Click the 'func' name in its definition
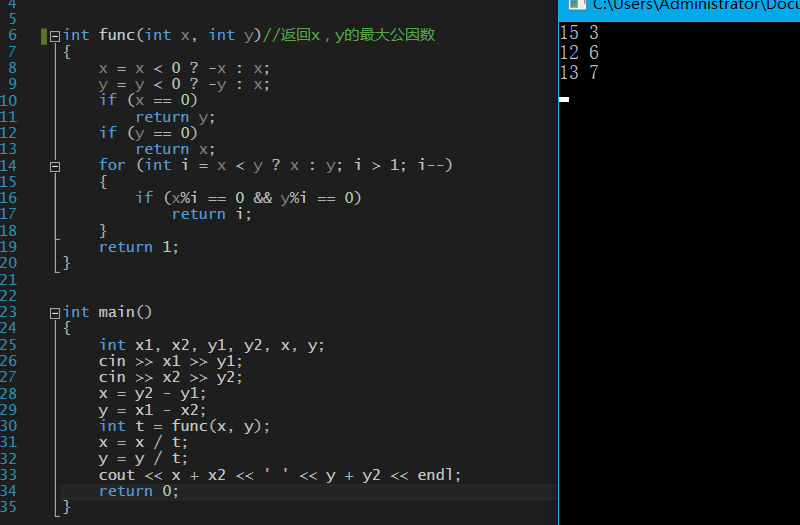The image size is (800, 525). 119,35
